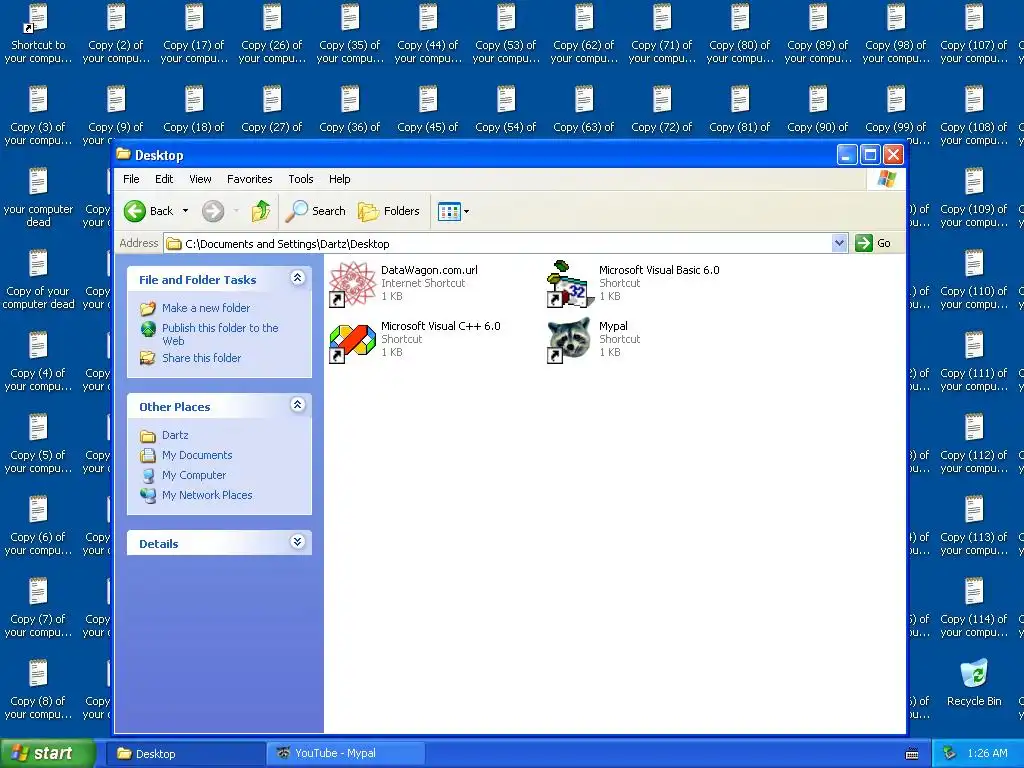Click the system tray icon beside the clock
This screenshot has width=1024, height=768.
pyautogui.click(x=950, y=754)
